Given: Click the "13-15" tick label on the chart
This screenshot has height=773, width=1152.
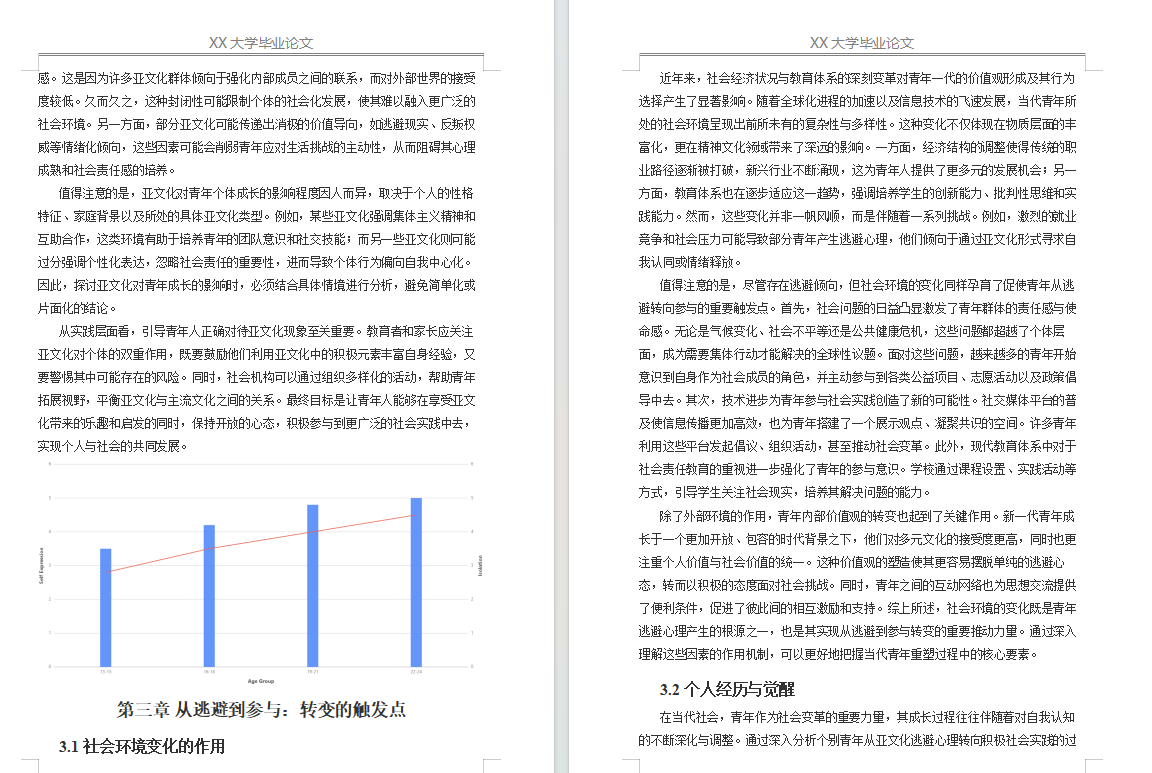Looking at the screenshot, I should tap(106, 672).
